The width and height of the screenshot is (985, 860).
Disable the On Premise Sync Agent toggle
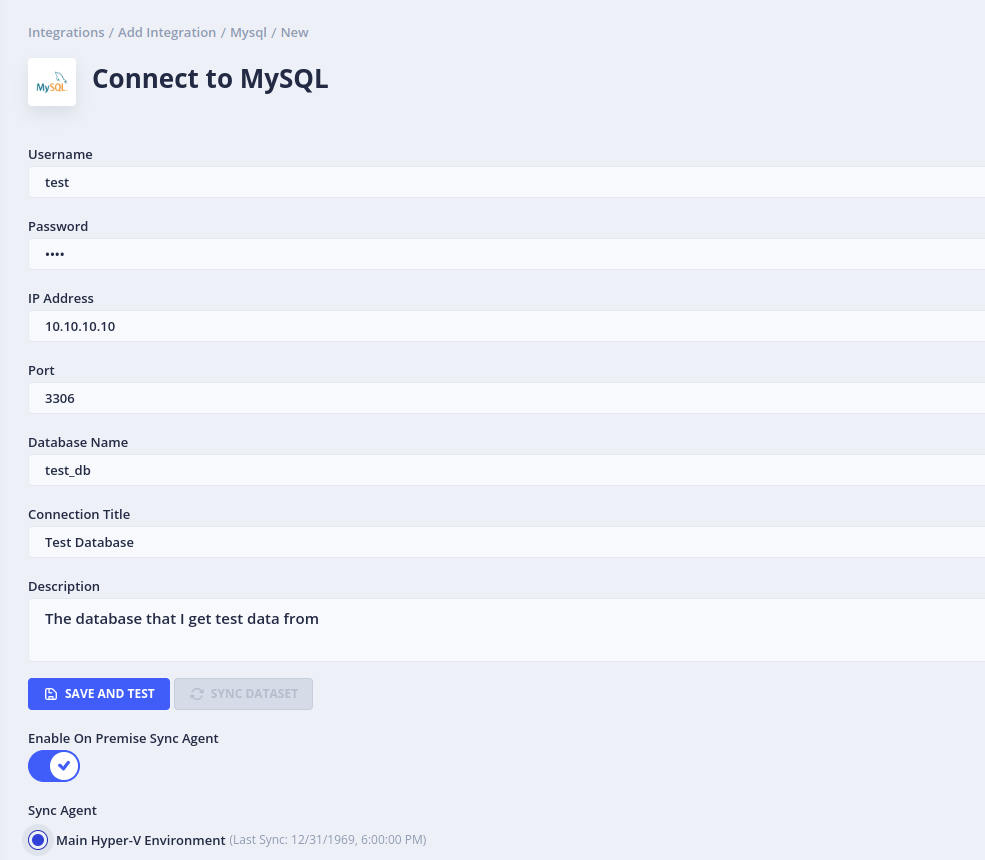tap(54, 766)
